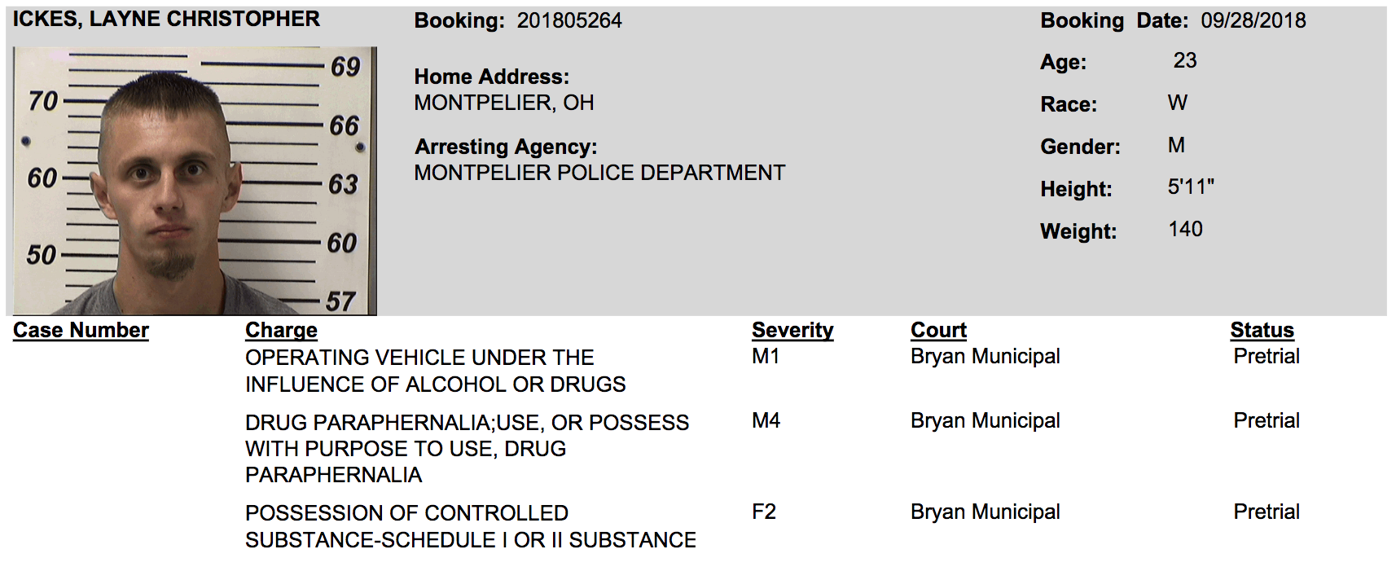Select booking number 201805264
This screenshot has height=580, width=1396.
click(569, 21)
